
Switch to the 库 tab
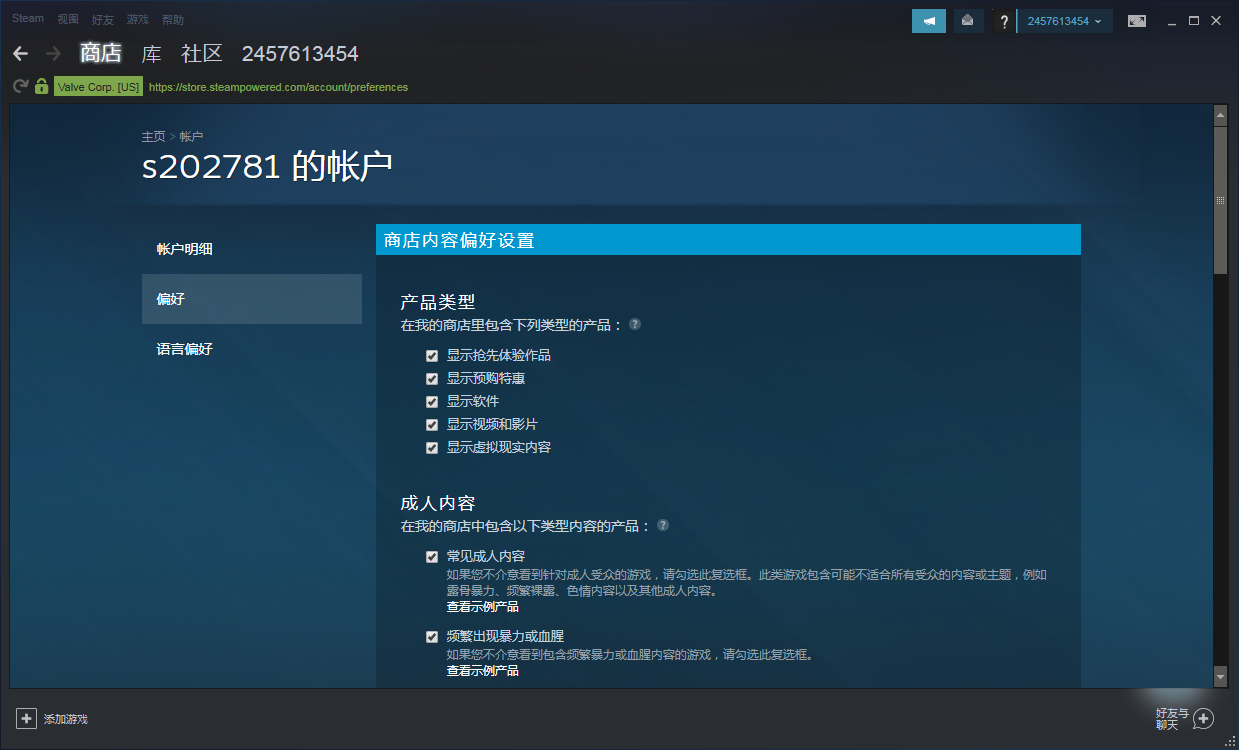(x=151, y=54)
